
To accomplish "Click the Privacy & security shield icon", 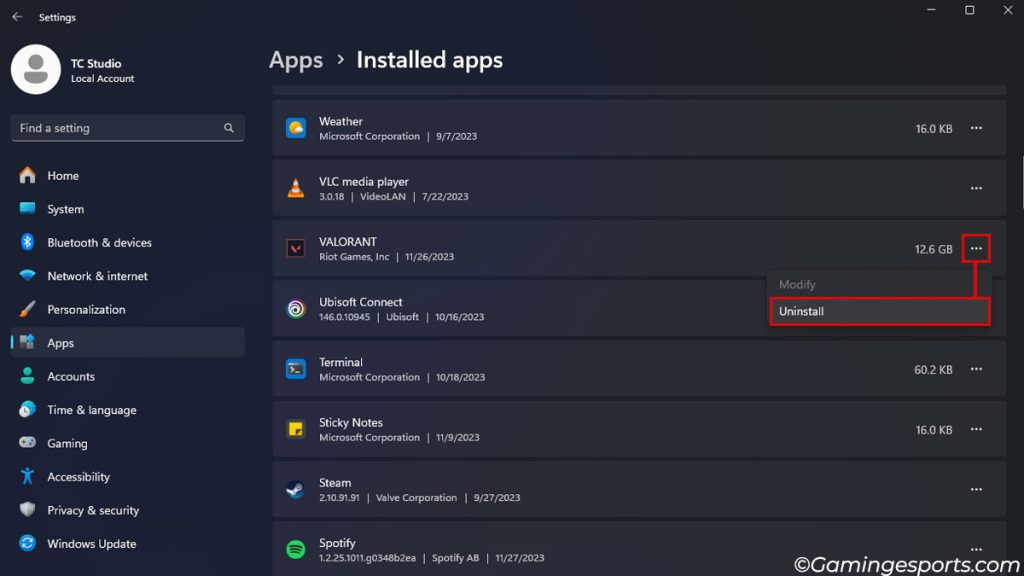I will [x=28, y=510].
